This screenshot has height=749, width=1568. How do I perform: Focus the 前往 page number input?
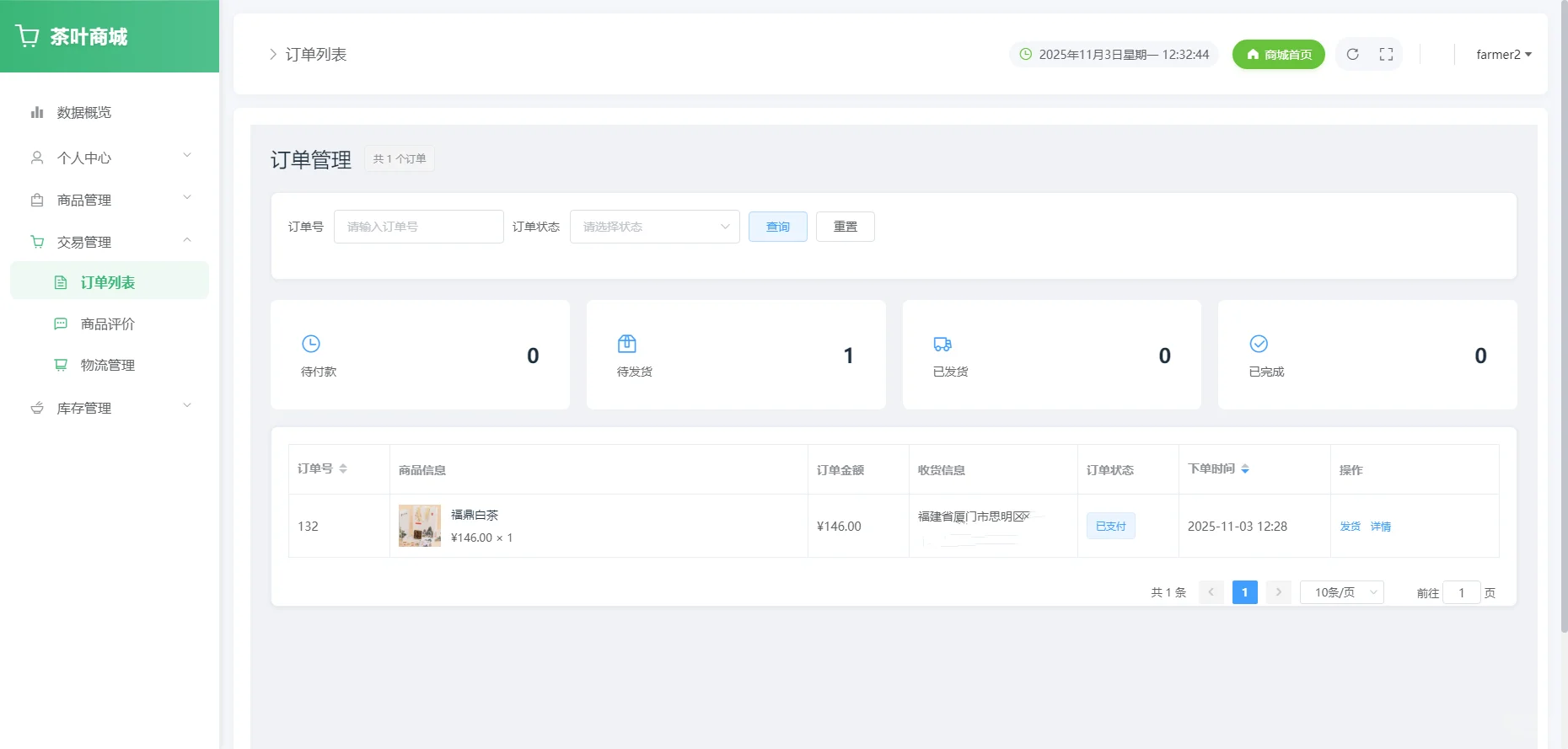[1462, 592]
